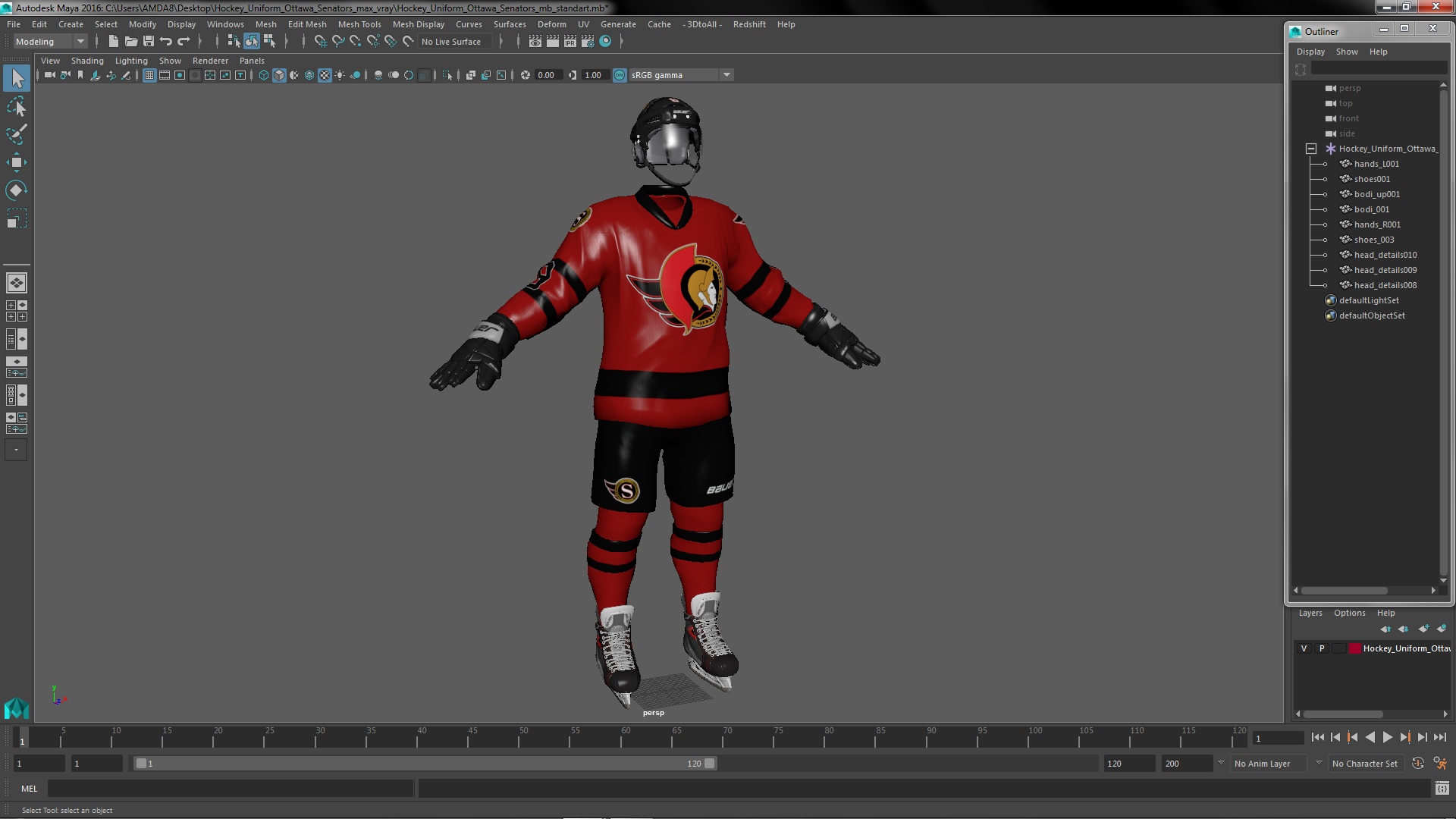Image resolution: width=1456 pixels, height=819 pixels.
Task: Open the Script Editor icon
Action: pos(1442,789)
